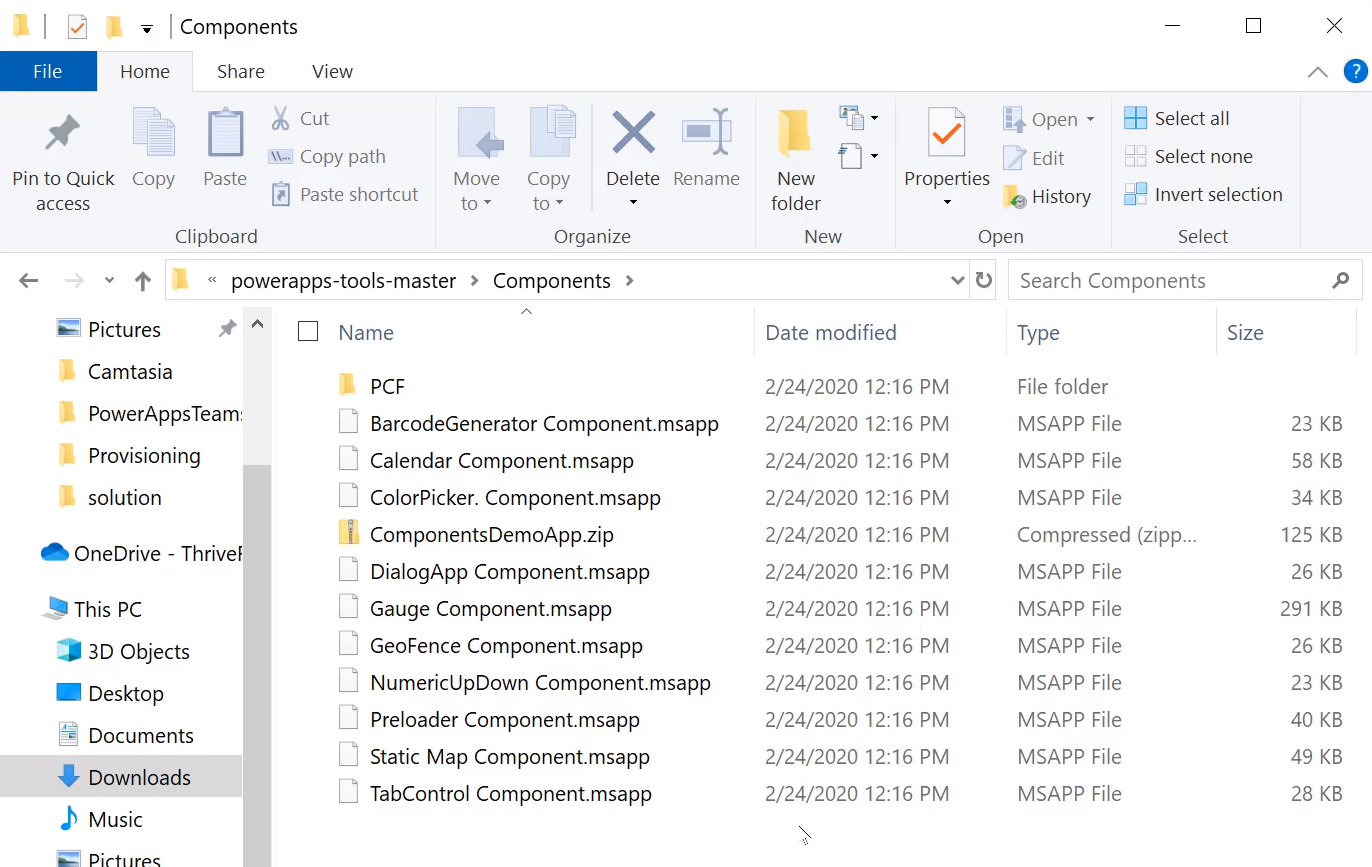This screenshot has width=1372, height=867.
Task: Select Static Map Component.msapp file
Action: pos(510,756)
